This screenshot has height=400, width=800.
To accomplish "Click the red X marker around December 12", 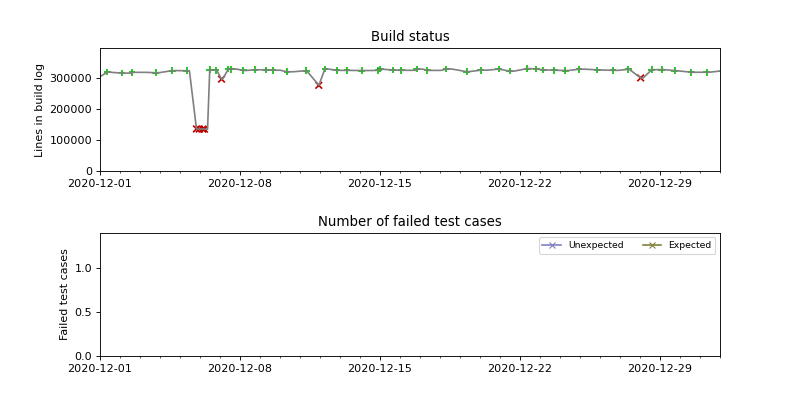I will coord(319,85).
